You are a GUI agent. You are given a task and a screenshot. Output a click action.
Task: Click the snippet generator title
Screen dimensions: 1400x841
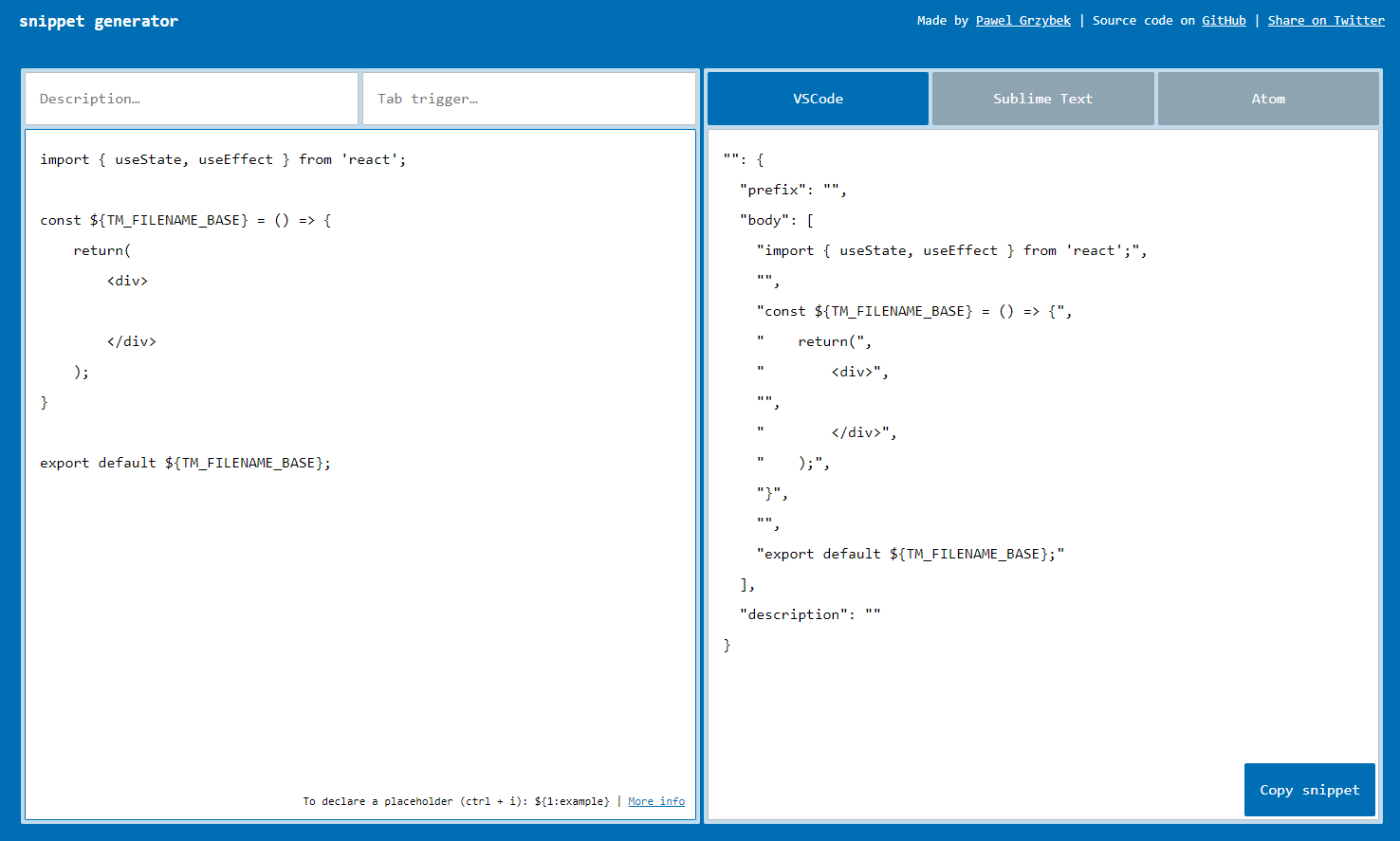[x=99, y=21]
